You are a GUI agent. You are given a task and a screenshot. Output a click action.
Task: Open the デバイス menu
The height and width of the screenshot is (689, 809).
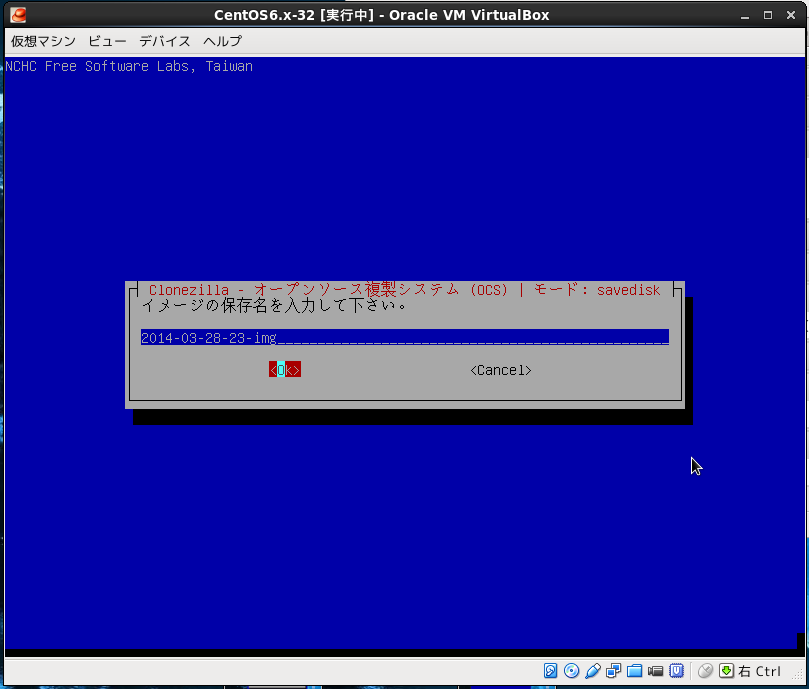[x=165, y=41]
